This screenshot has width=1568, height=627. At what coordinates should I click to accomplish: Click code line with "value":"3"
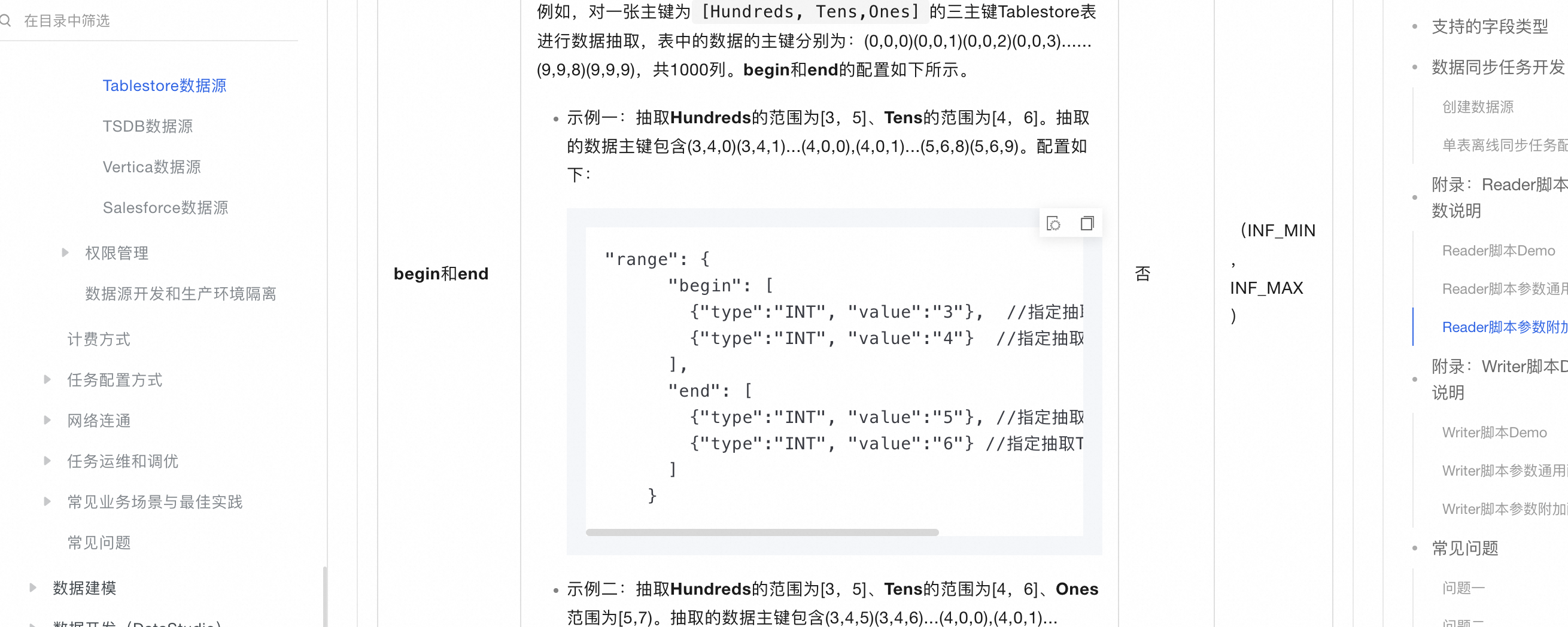[886, 312]
